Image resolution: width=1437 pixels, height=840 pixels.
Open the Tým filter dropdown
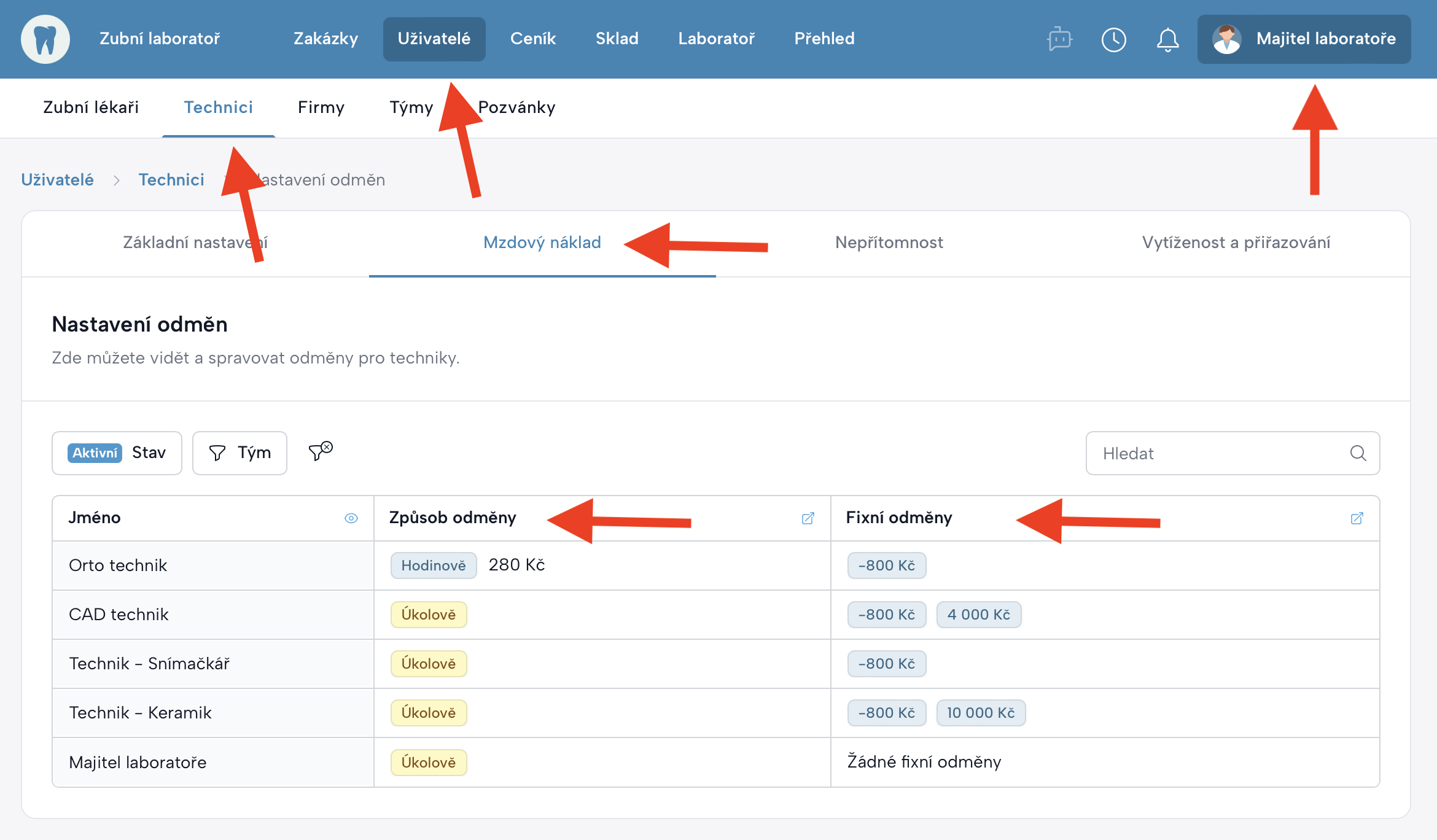(x=240, y=453)
